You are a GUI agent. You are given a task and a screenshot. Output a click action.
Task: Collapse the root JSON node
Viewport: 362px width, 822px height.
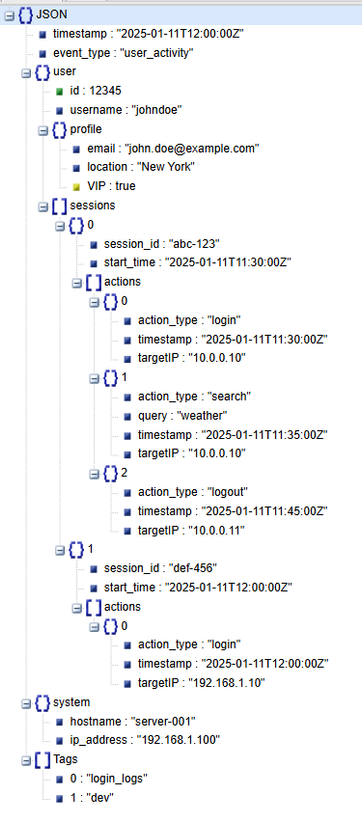pyautogui.click(x=8, y=16)
